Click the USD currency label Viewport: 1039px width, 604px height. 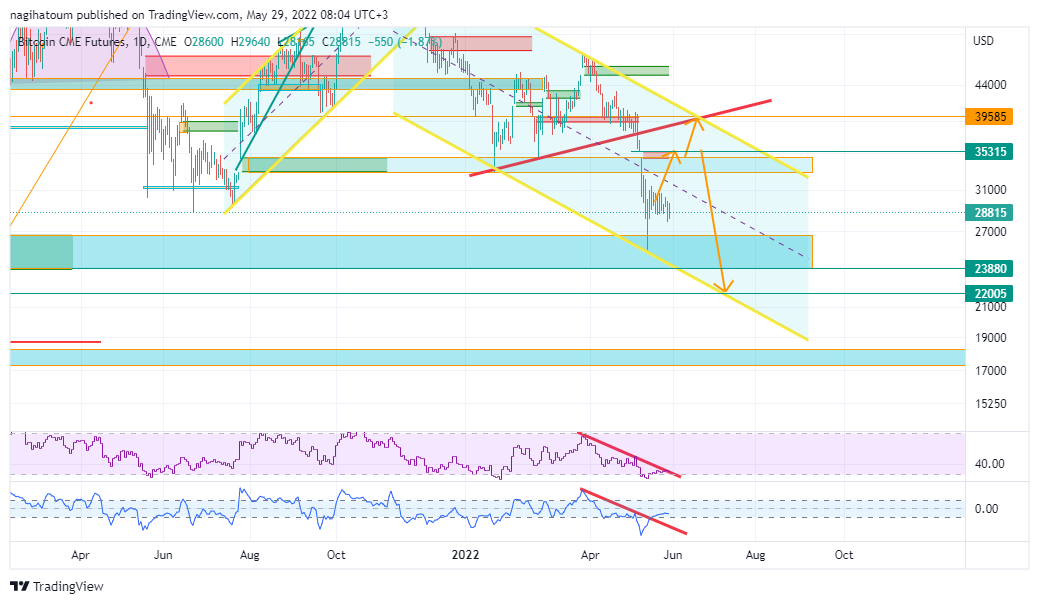click(983, 41)
